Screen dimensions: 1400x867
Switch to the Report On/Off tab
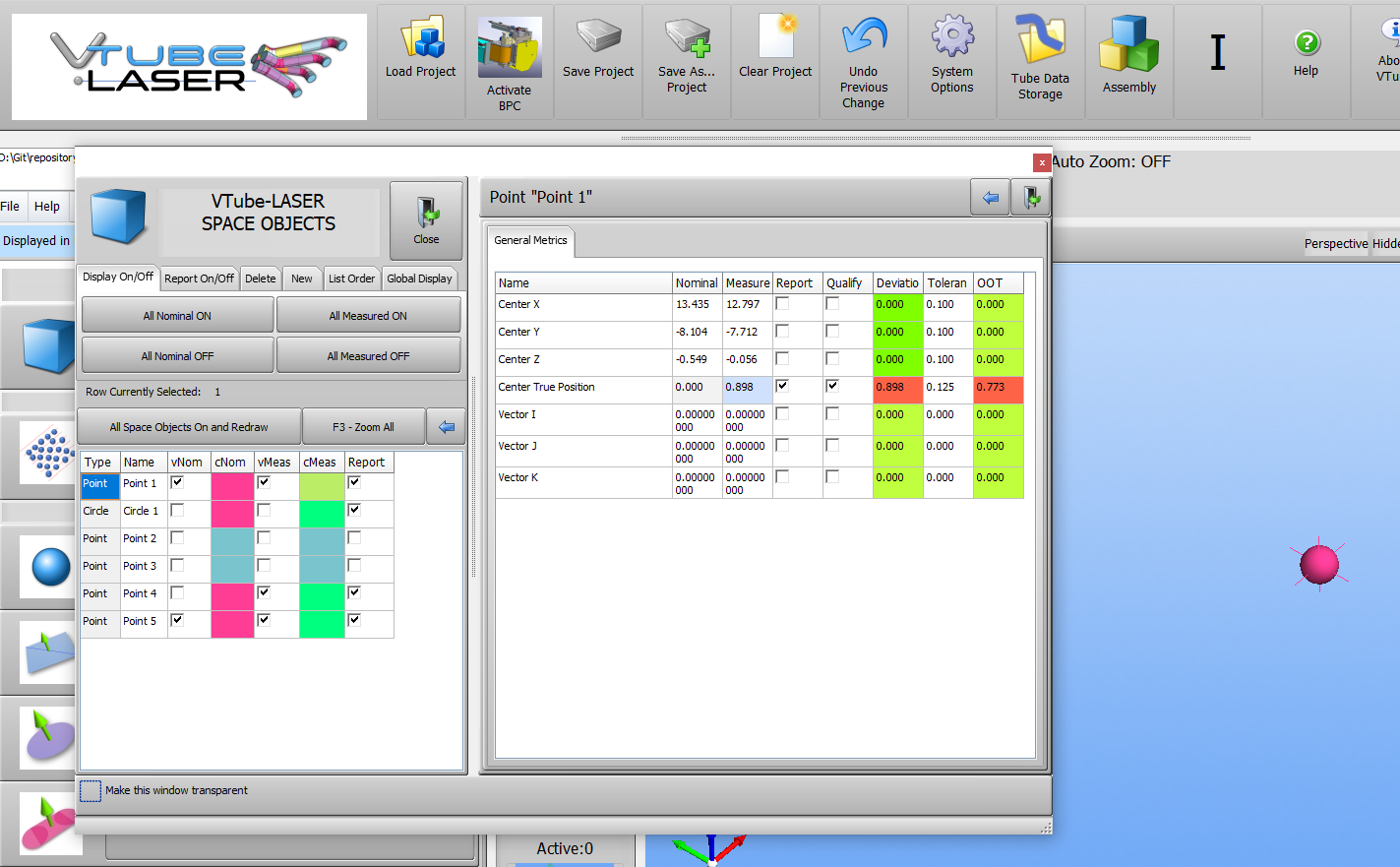[x=199, y=279]
